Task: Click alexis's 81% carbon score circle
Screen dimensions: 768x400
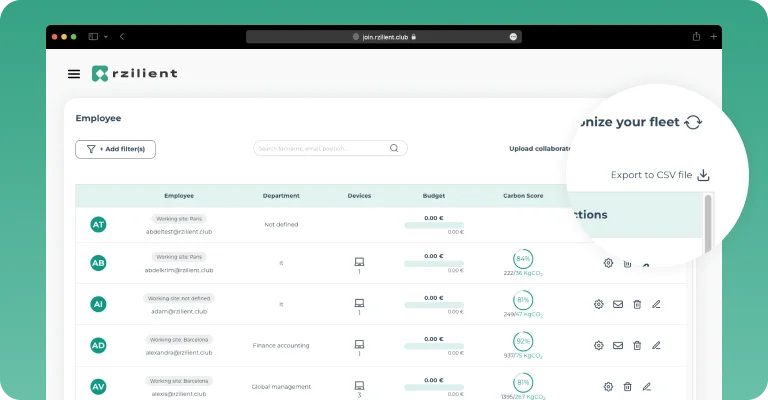Action: [x=523, y=382]
